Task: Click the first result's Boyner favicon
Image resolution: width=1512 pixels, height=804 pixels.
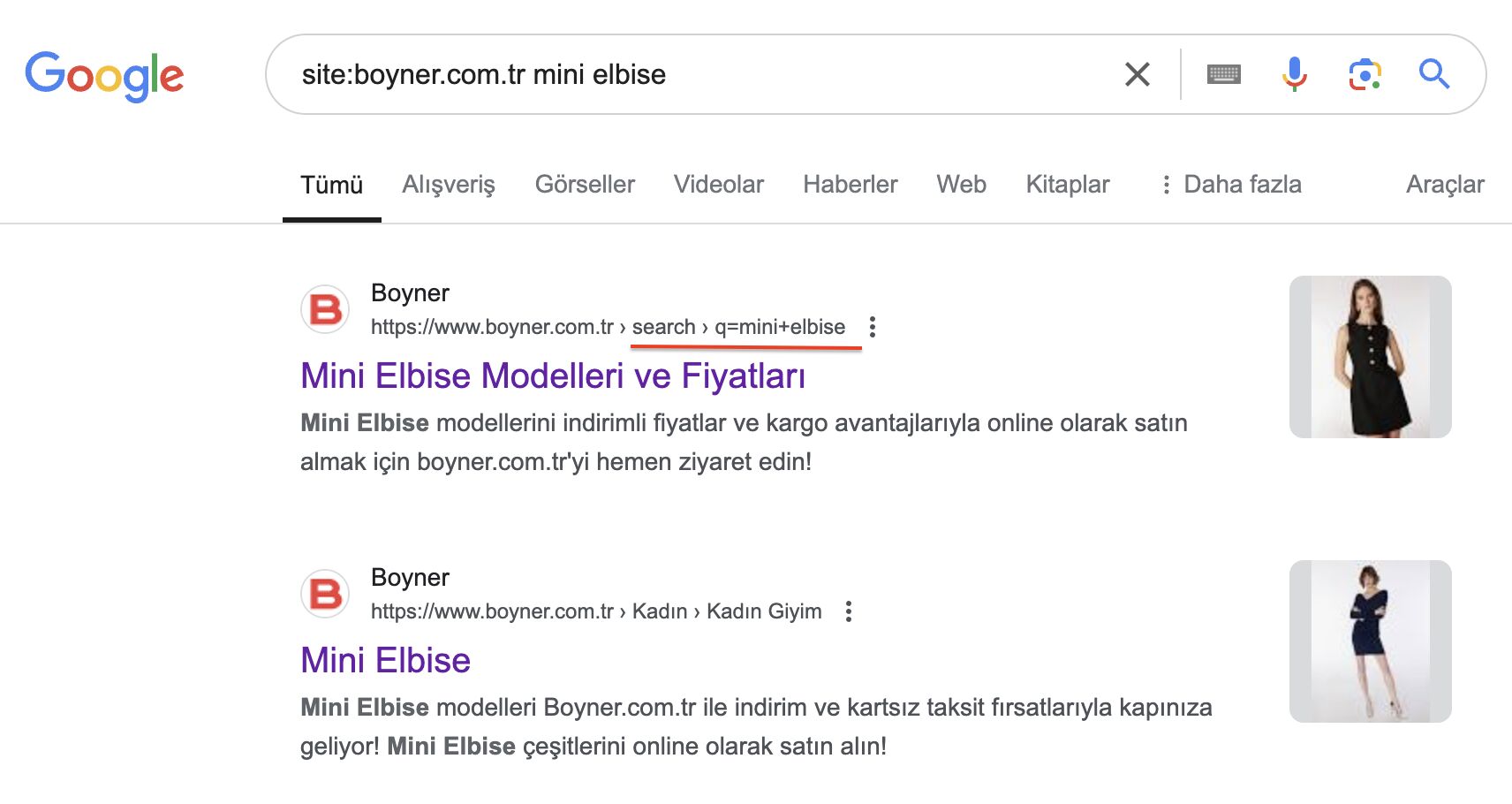Action: 326,309
